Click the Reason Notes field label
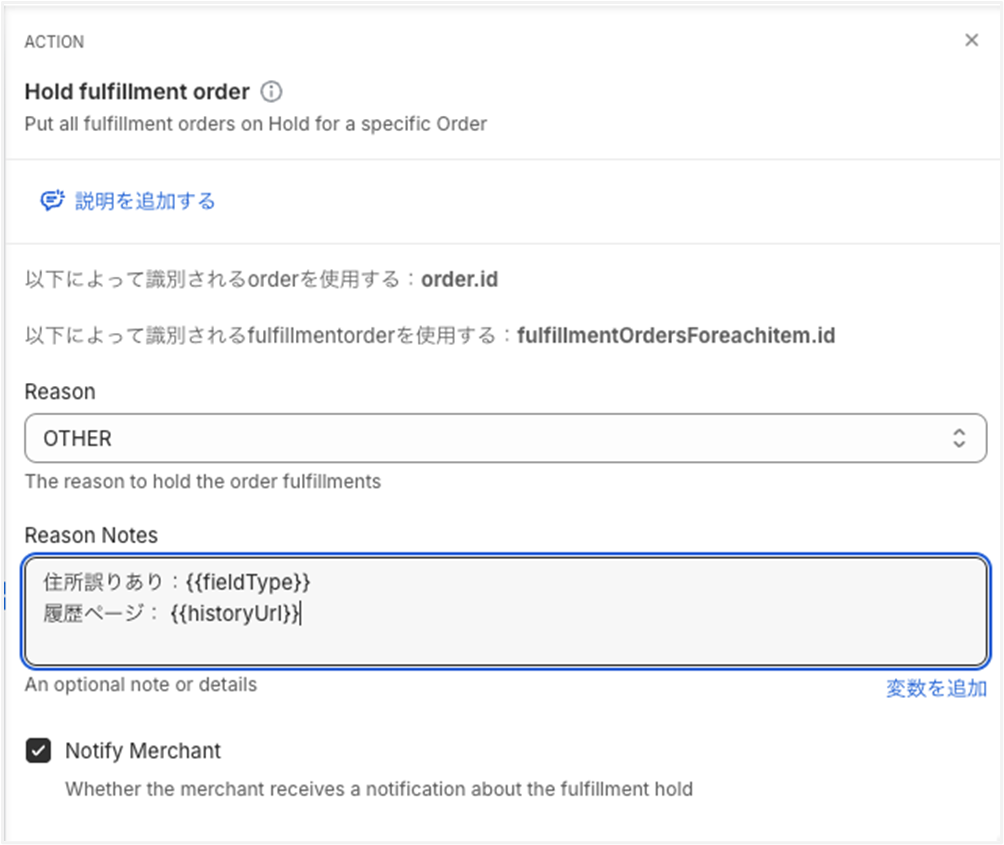 click(91, 535)
